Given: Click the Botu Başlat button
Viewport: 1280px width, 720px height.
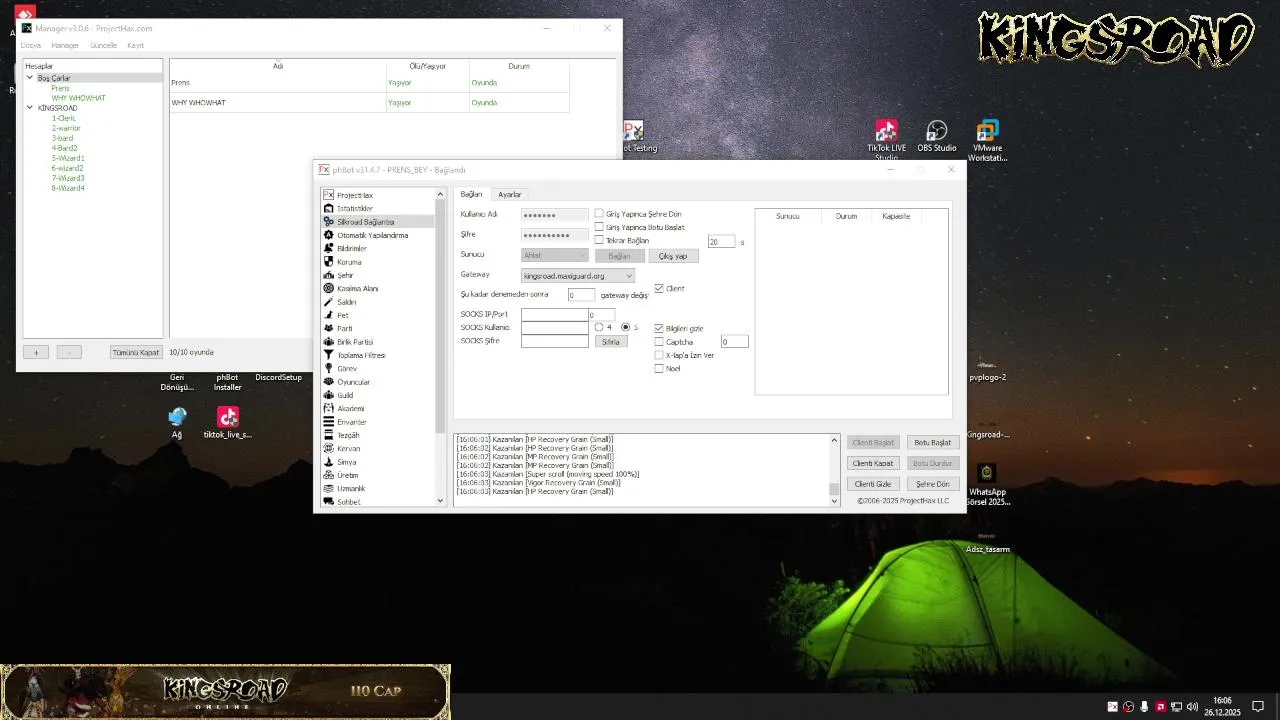Looking at the screenshot, I should 933,442.
